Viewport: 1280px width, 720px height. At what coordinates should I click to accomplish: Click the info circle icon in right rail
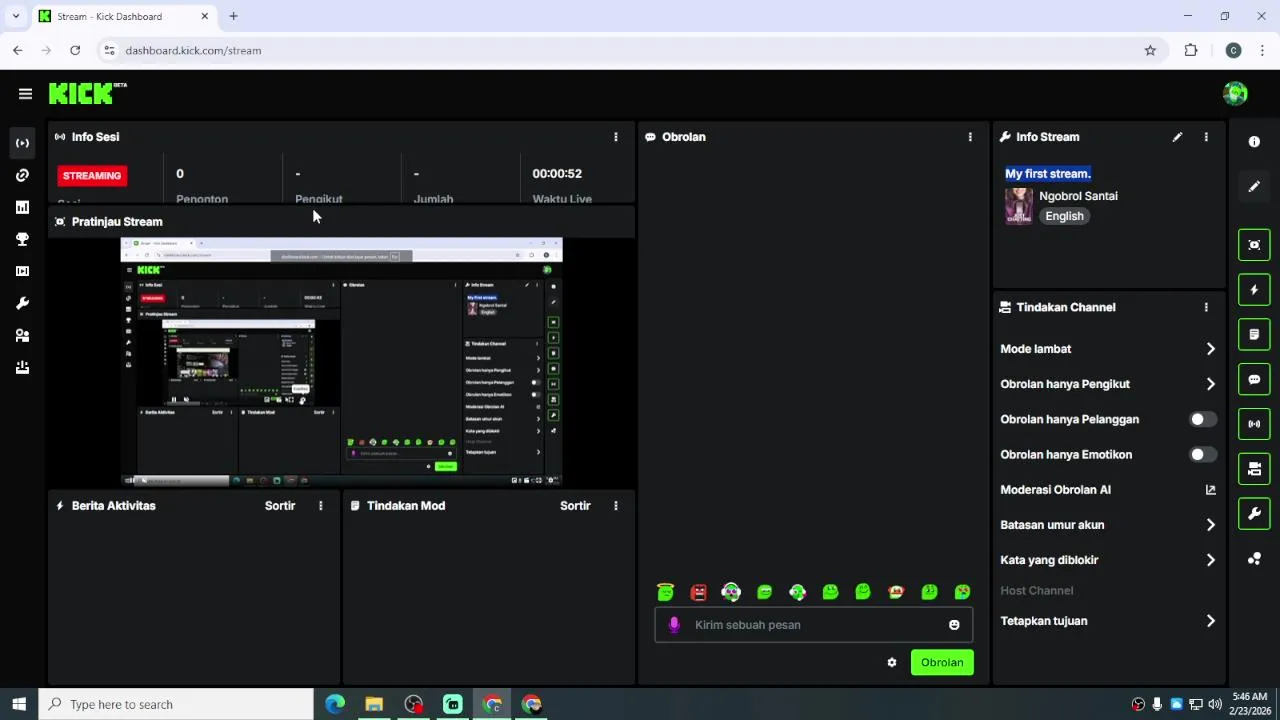[x=1254, y=142]
